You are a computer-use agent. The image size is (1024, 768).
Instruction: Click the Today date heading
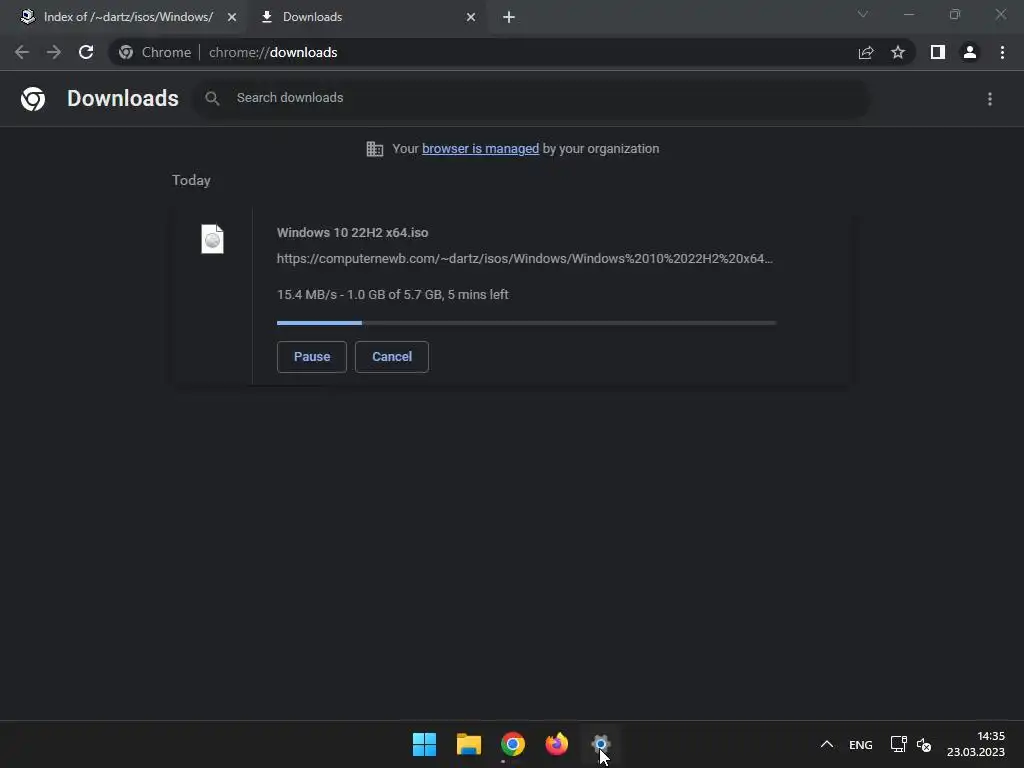(191, 180)
